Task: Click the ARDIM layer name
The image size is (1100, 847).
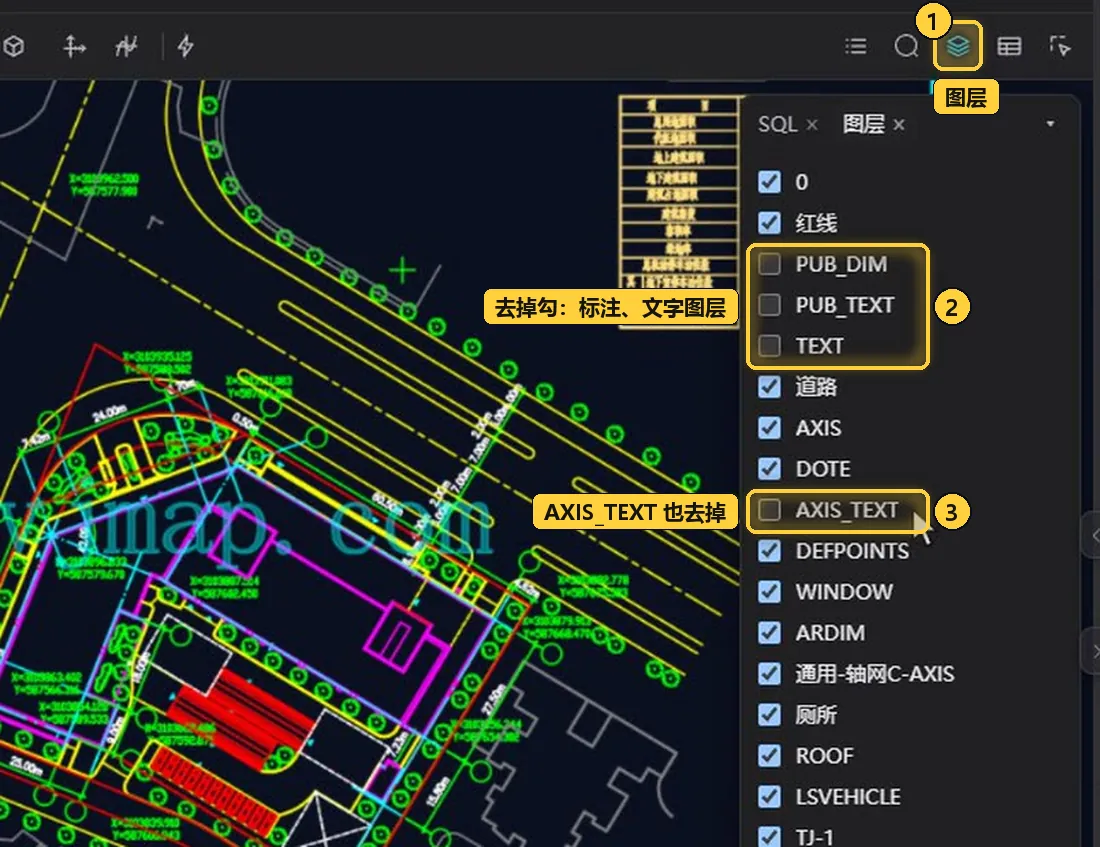Action: click(830, 633)
